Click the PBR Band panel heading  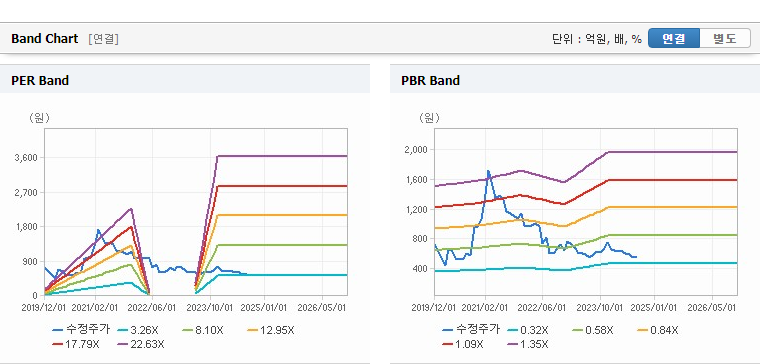click(430, 80)
